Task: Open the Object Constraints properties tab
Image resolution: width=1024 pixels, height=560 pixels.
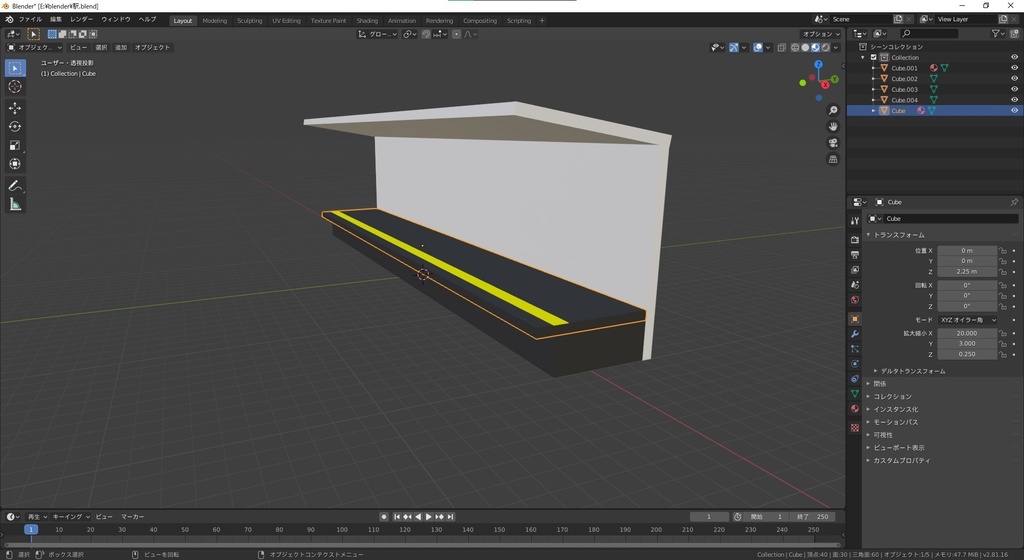Action: coord(855,379)
